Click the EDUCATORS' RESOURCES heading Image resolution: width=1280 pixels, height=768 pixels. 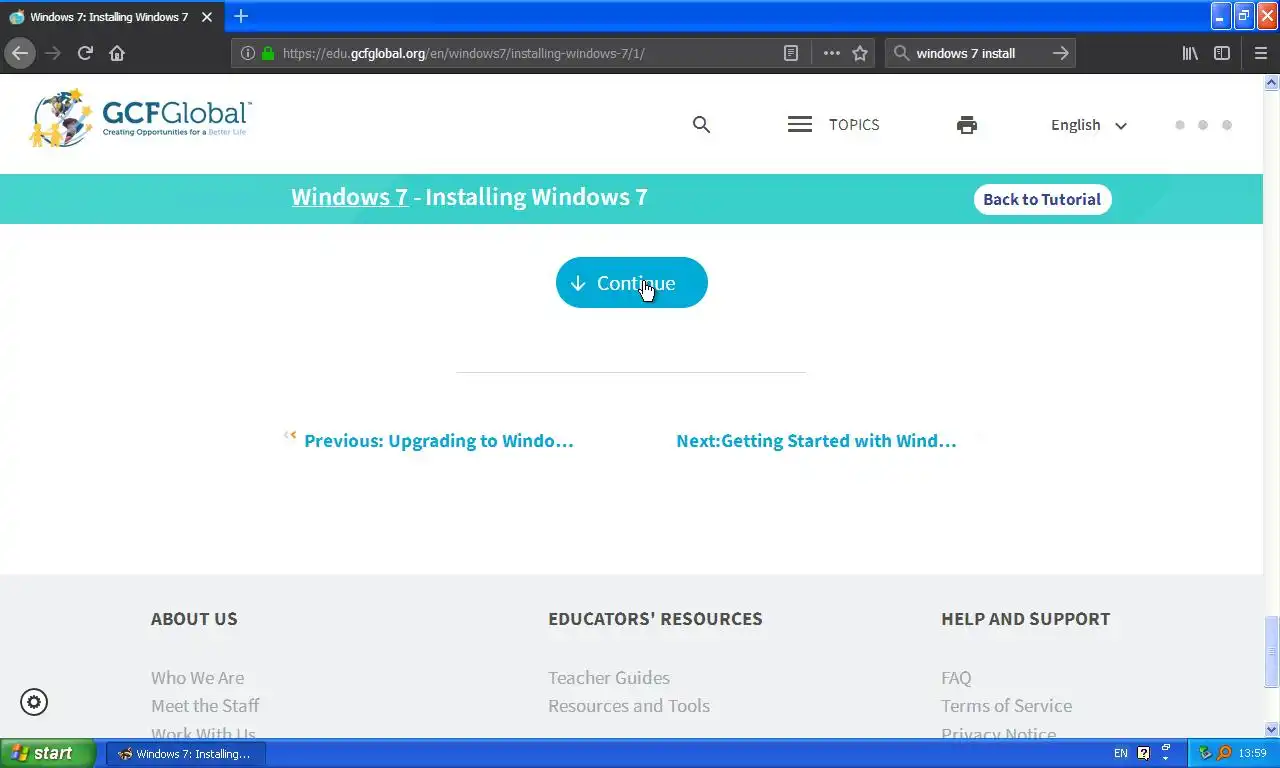click(x=655, y=619)
